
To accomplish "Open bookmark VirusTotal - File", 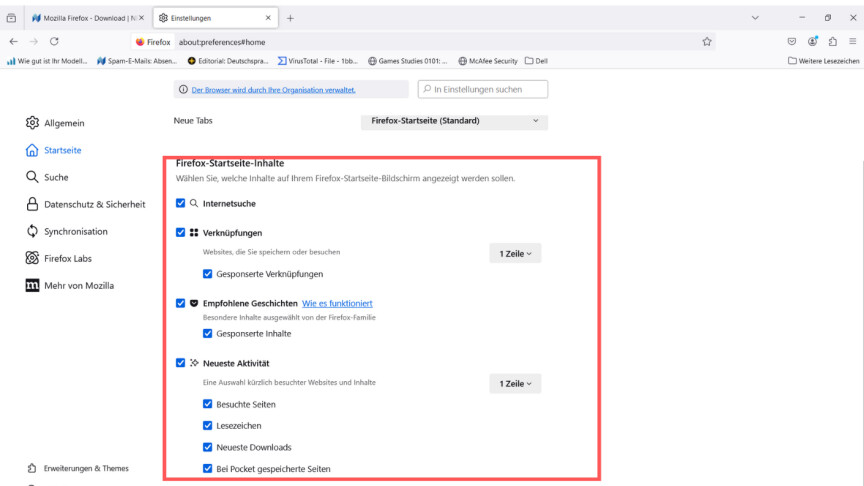I will pos(318,61).
